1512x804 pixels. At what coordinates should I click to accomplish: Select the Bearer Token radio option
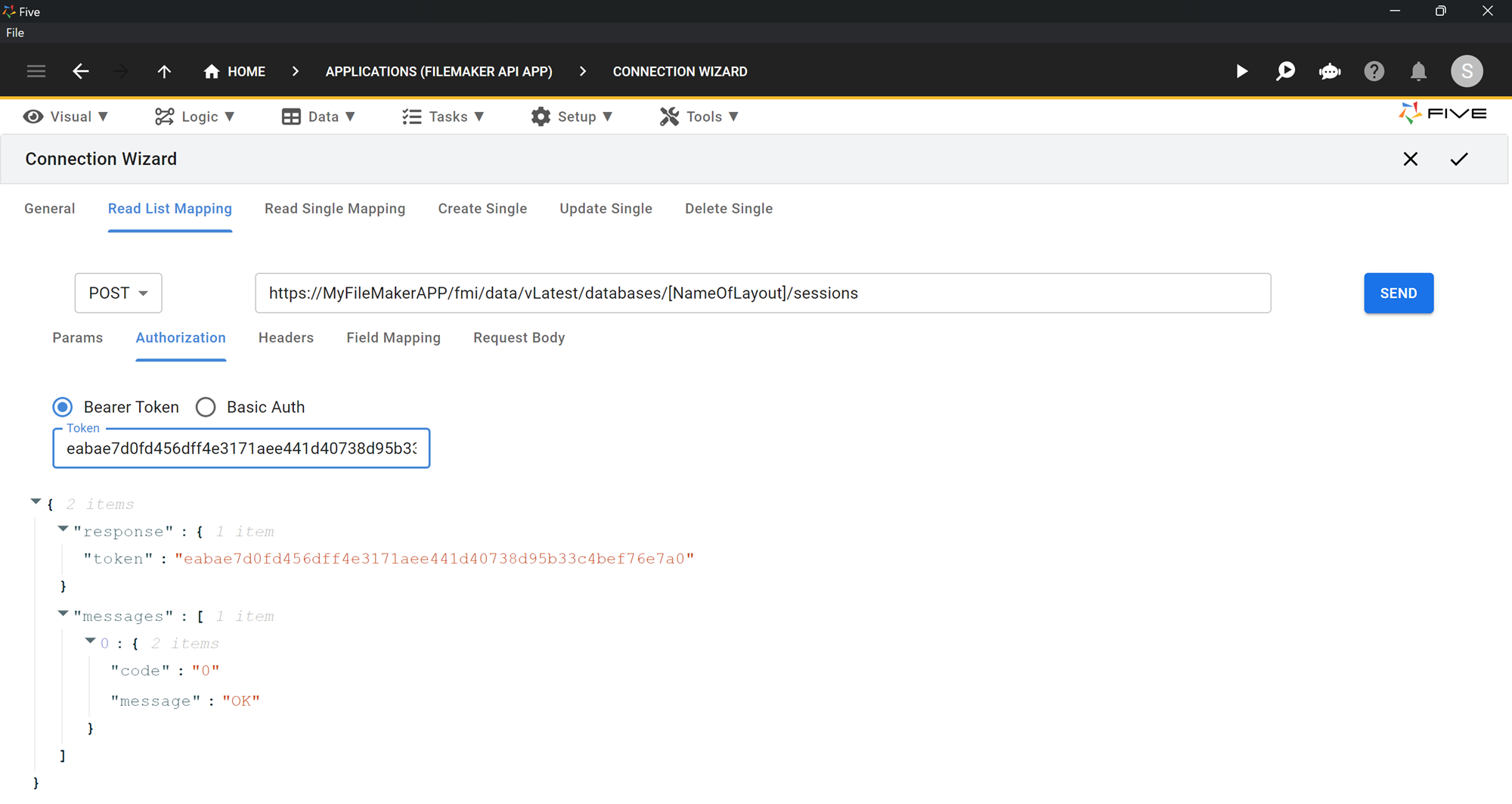point(63,407)
